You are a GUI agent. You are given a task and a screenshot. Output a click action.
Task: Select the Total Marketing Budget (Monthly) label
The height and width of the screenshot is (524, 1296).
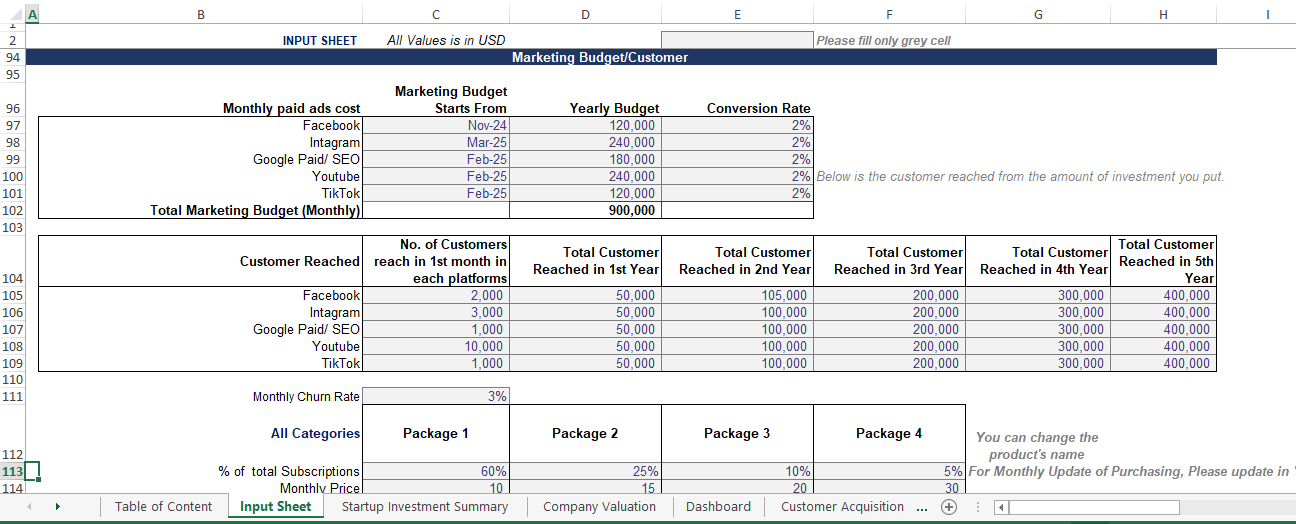[x=255, y=211]
